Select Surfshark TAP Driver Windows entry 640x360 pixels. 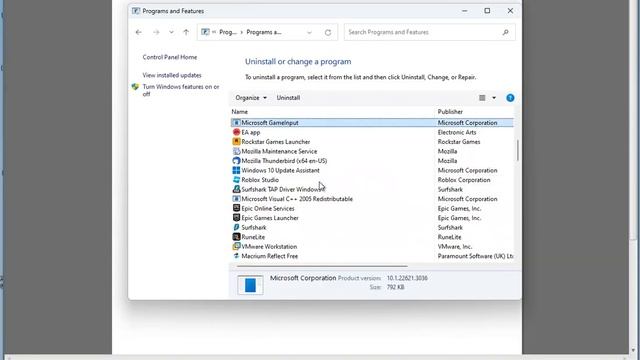[283, 189]
